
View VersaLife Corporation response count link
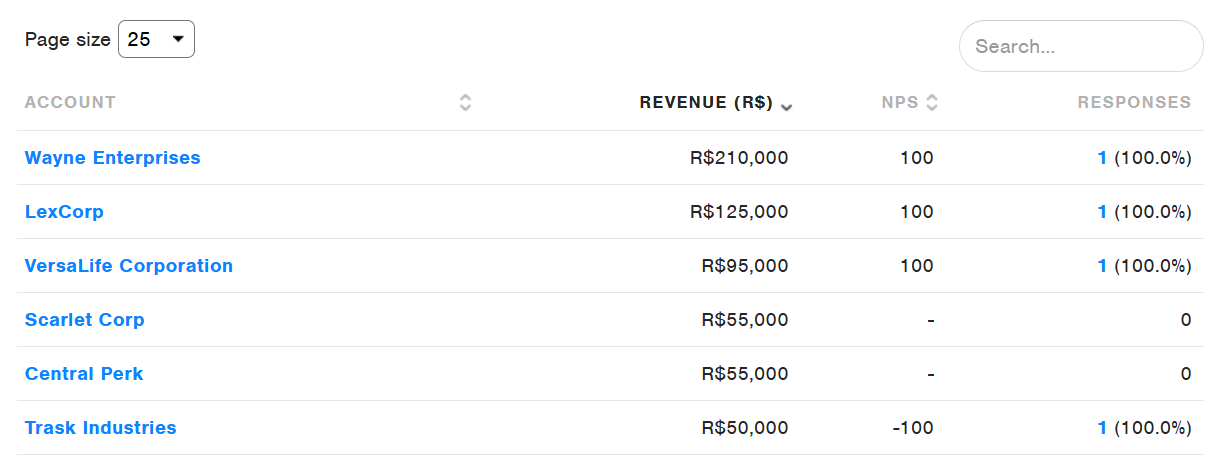pos(1102,266)
